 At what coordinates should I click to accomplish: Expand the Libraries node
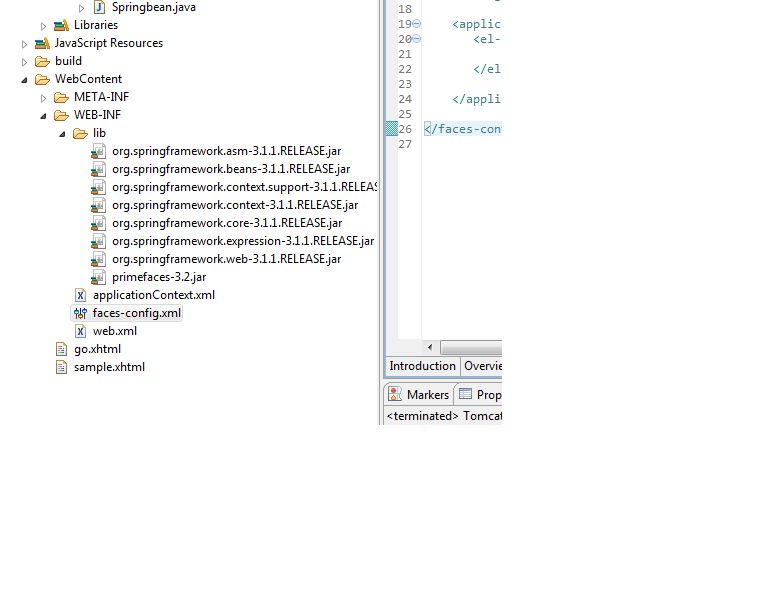click(44, 26)
